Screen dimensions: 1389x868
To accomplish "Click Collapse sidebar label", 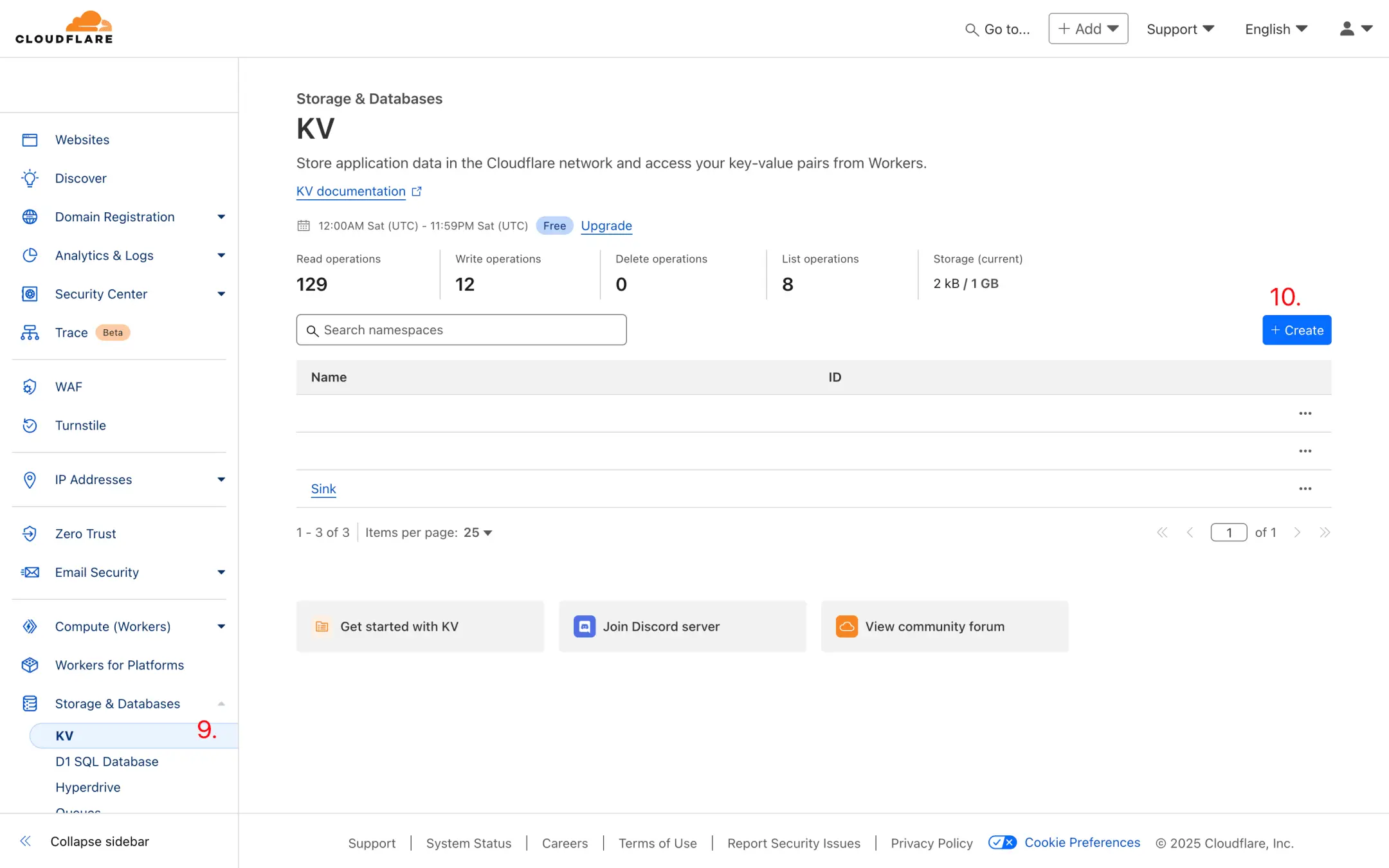I will click(x=100, y=841).
